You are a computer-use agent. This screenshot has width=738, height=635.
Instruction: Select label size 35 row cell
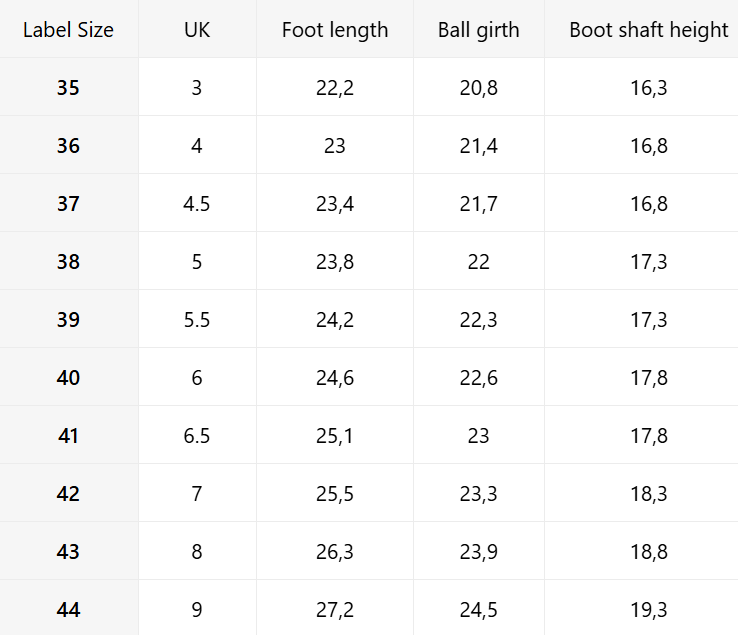[68, 88]
